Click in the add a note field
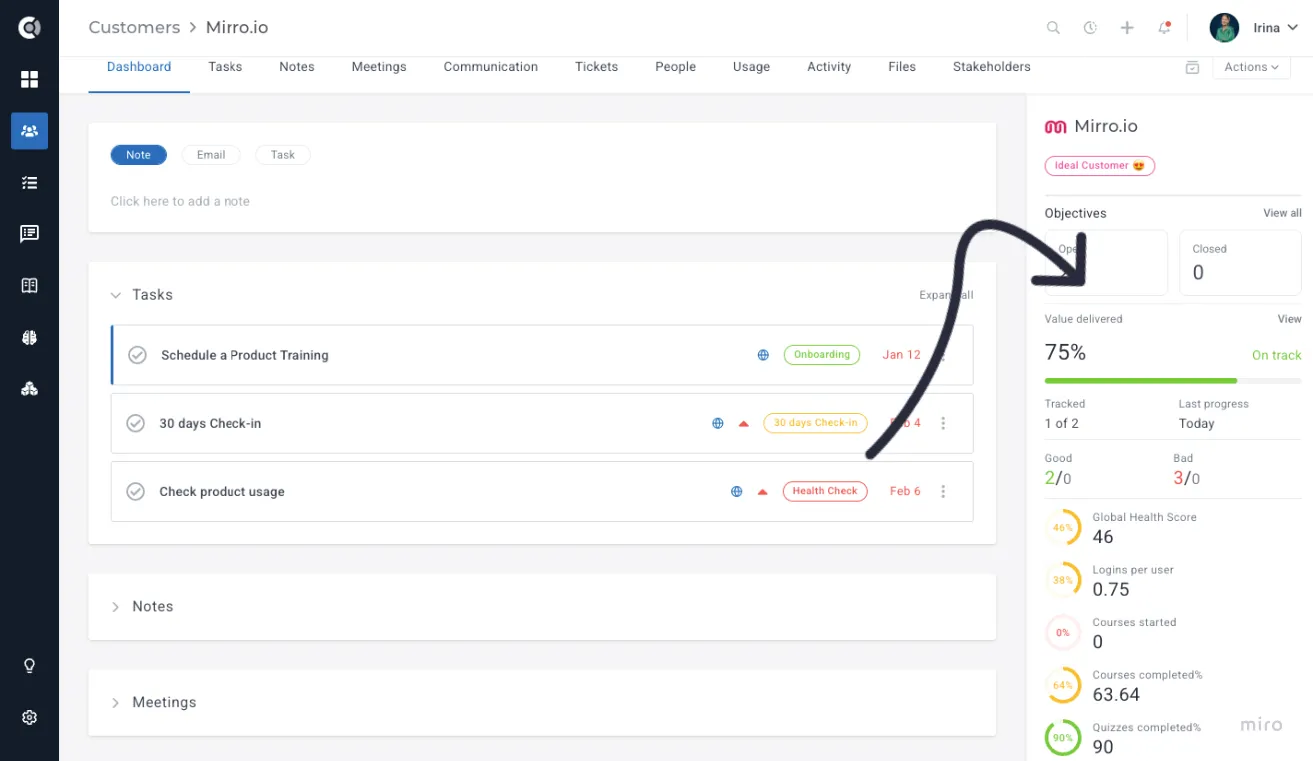This screenshot has height=761, width=1313. point(542,201)
